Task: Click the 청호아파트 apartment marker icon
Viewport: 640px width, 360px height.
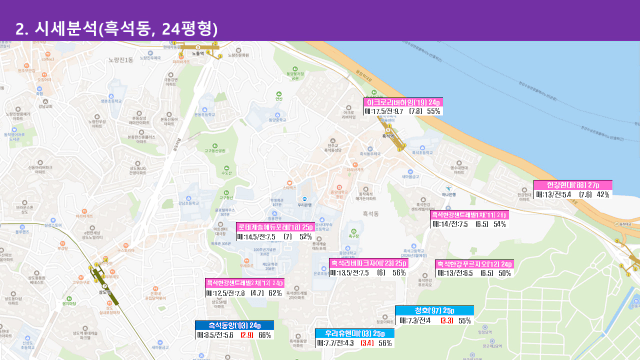Action: coord(385,317)
